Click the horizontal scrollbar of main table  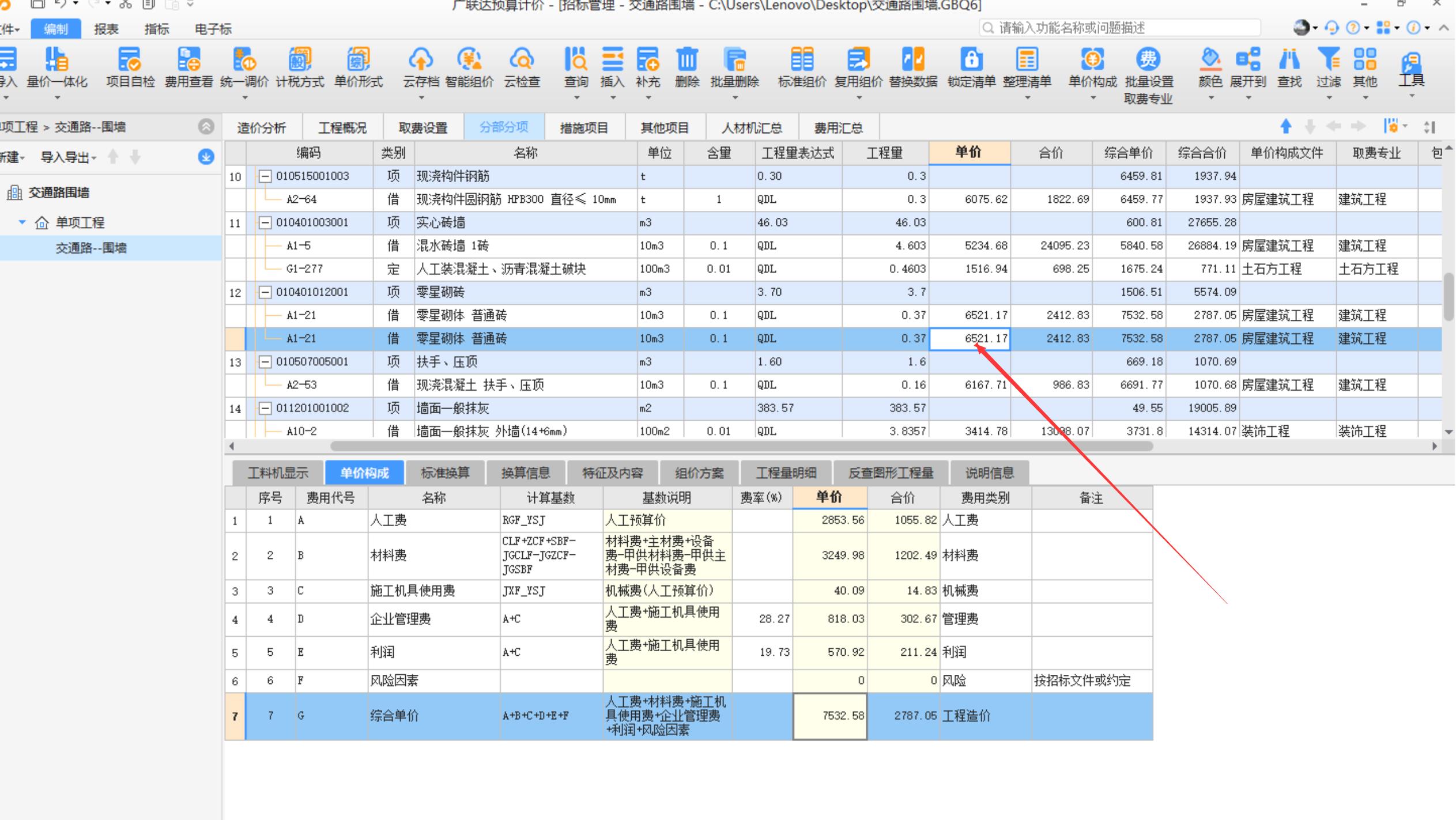pos(741,445)
